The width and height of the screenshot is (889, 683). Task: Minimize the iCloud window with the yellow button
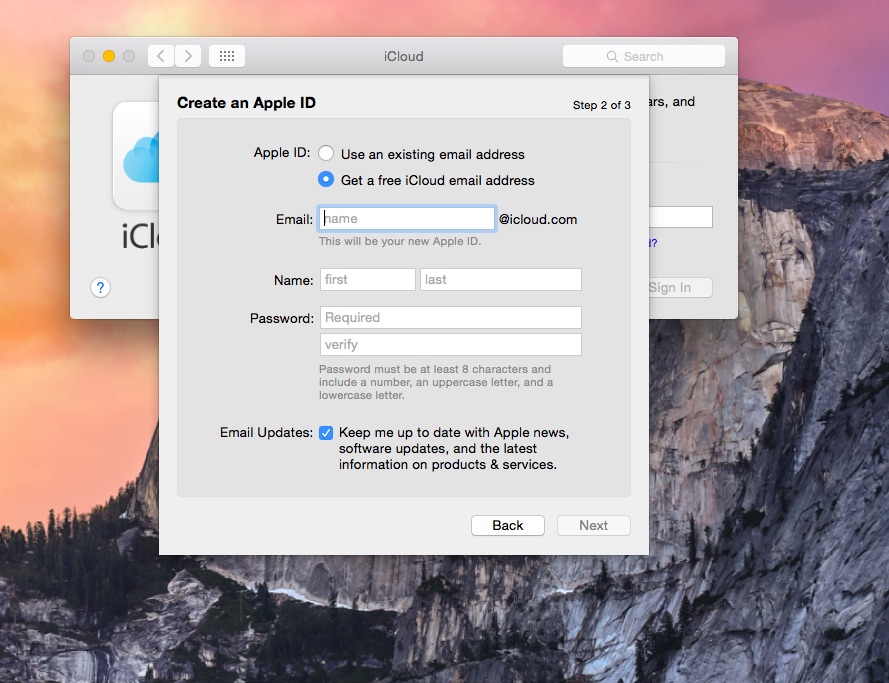tap(109, 56)
